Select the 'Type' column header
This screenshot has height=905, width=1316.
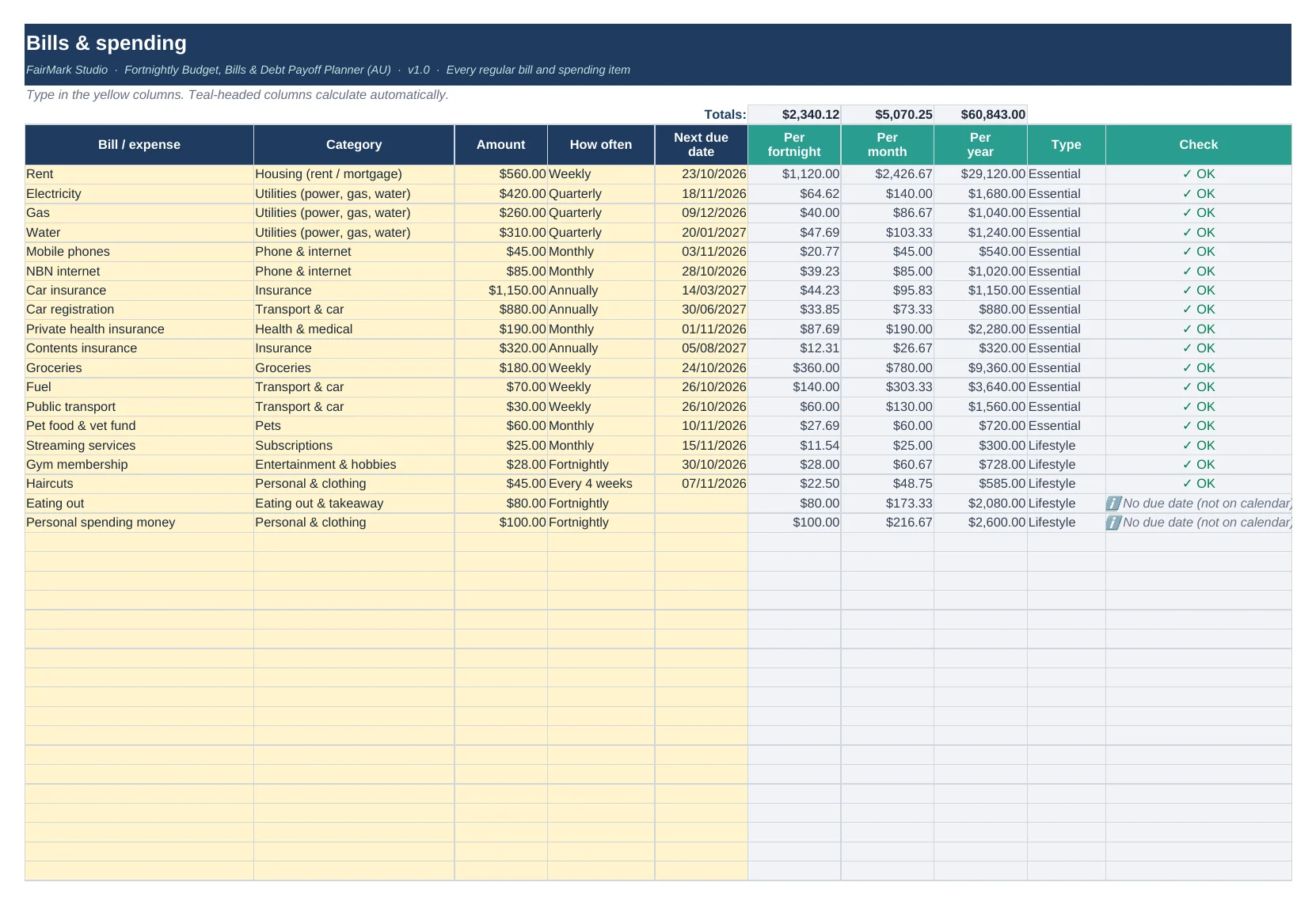pyautogui.click(x=1067, y=145)
